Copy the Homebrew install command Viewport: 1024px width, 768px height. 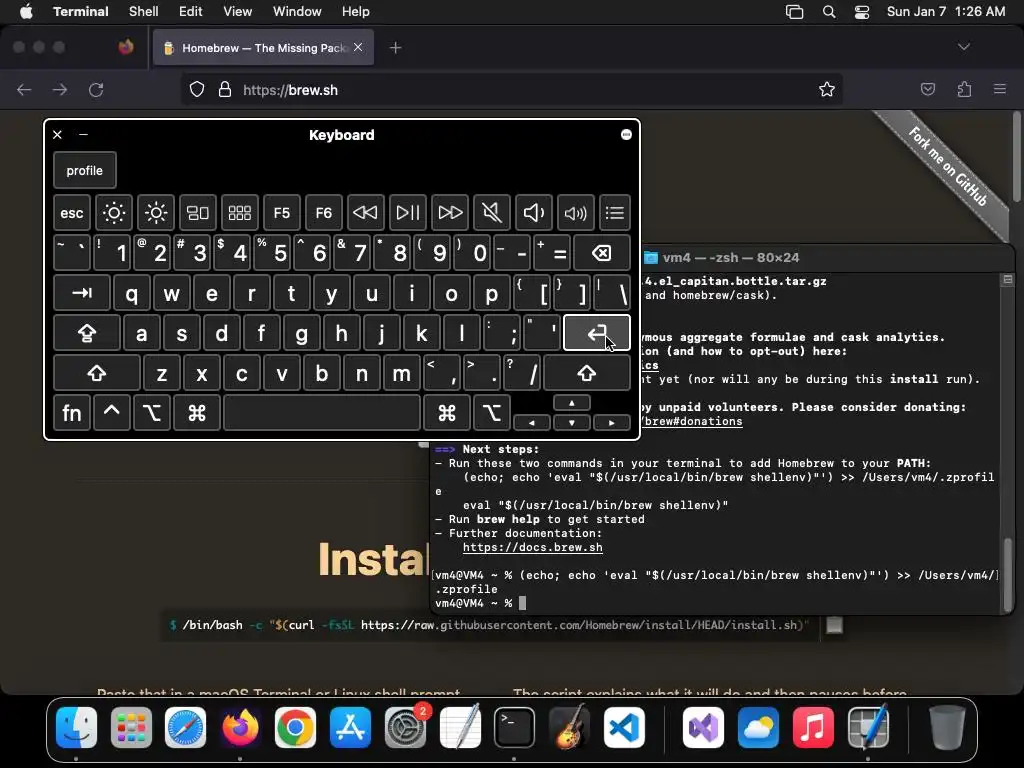[x=834, y=625]
